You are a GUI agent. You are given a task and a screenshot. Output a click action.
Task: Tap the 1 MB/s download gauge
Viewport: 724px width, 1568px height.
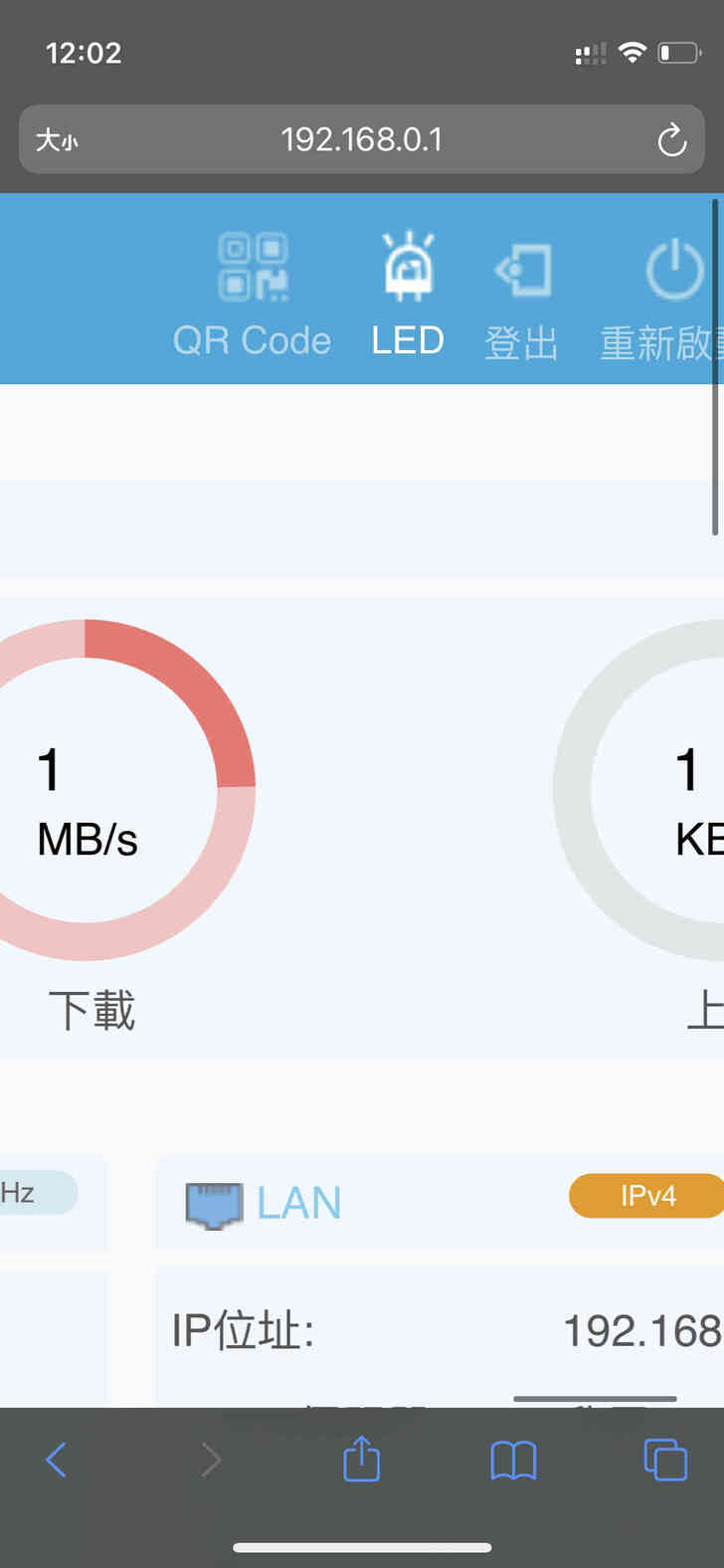tap(88, 790)
